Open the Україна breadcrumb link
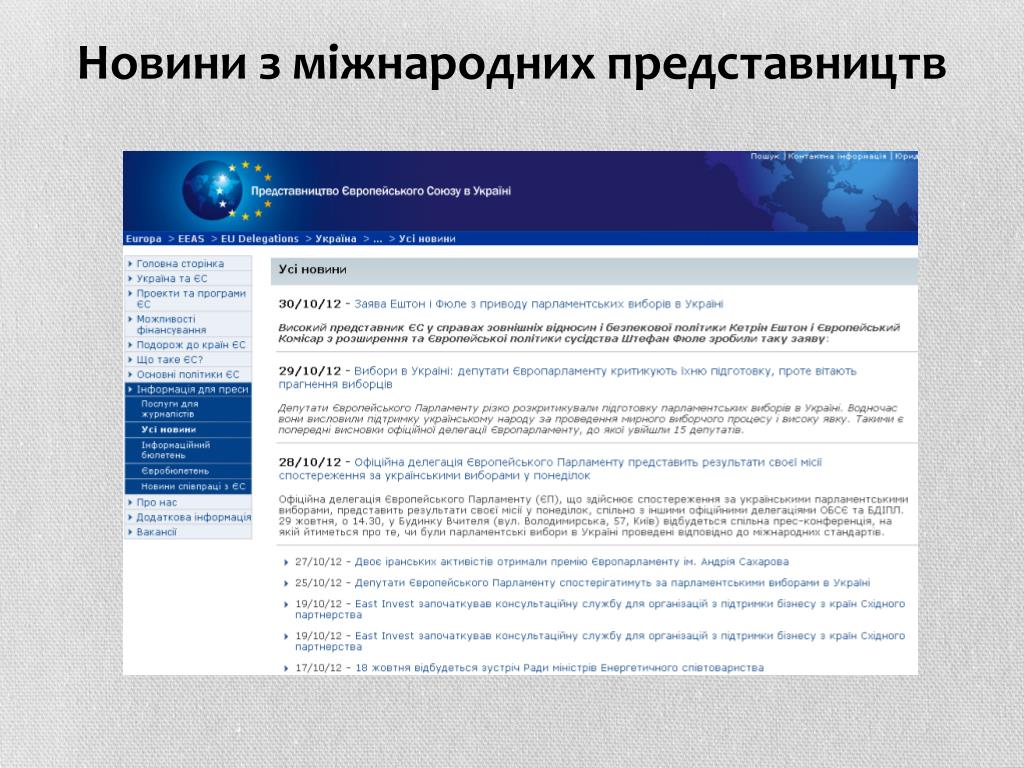The image size is (1024, 768). click(x=336, y=239)
